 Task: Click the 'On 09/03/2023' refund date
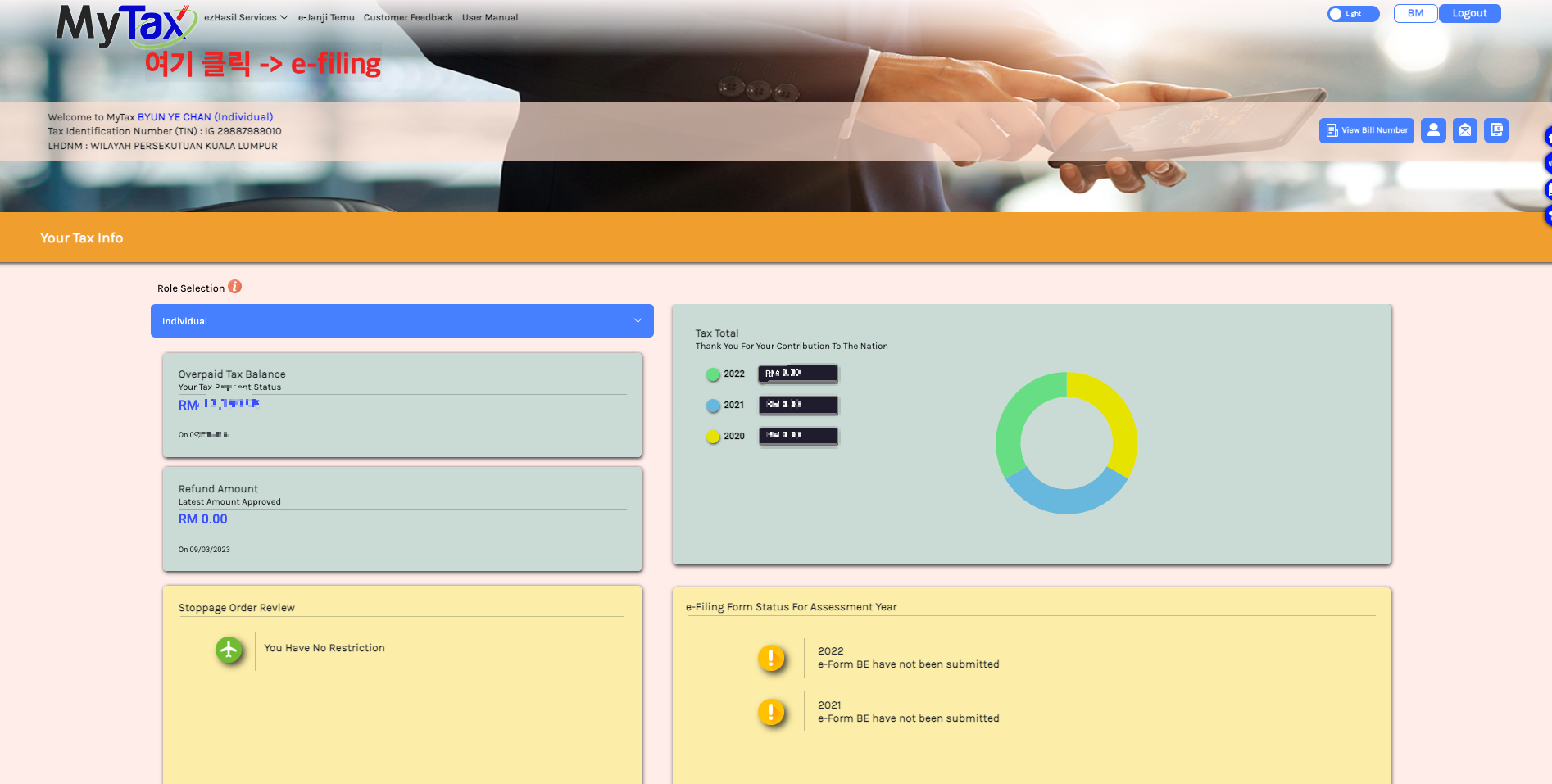pos(204,550)
